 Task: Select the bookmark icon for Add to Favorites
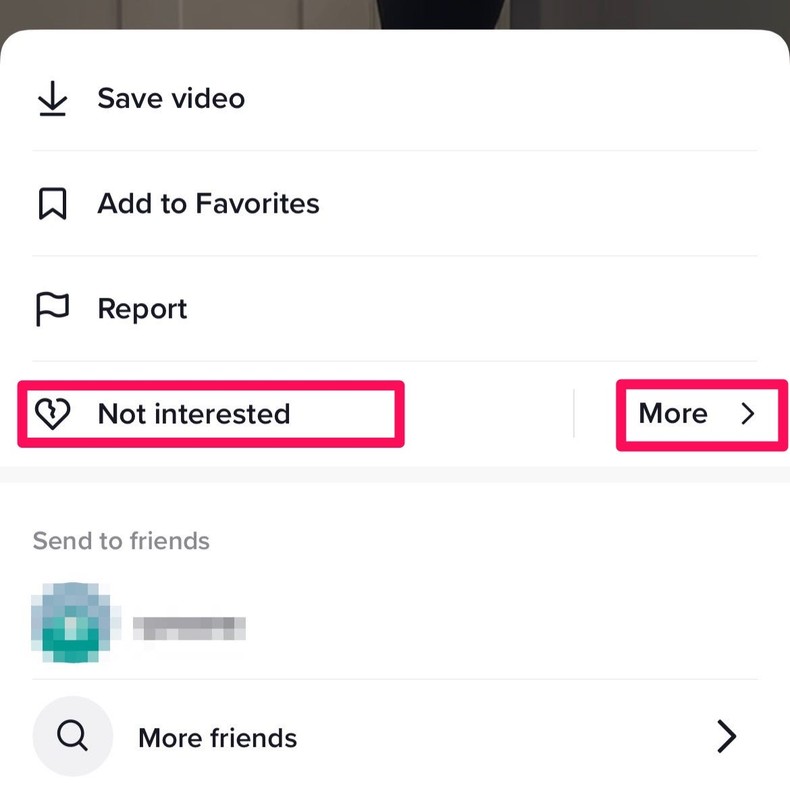click(51, 202)
